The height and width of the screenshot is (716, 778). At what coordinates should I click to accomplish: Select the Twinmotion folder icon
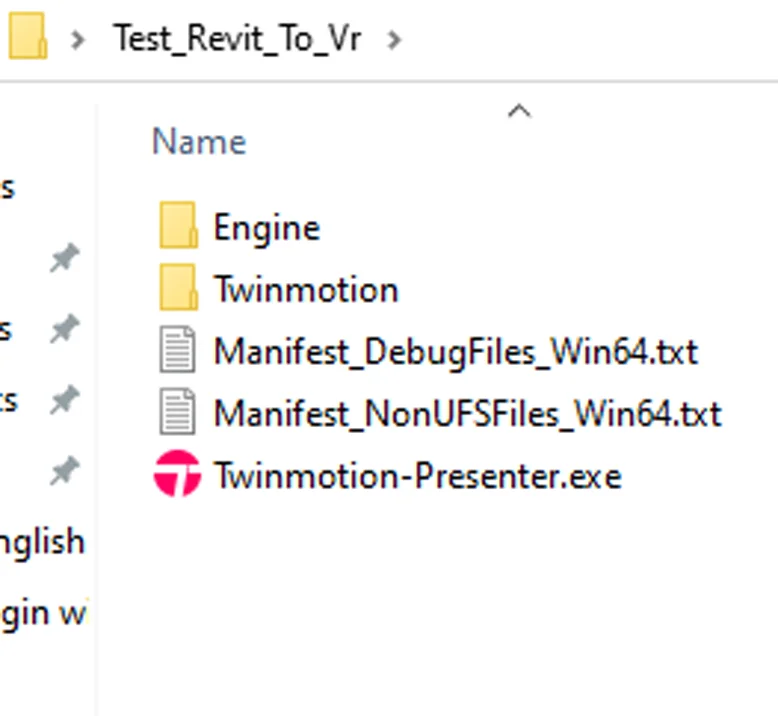click(178, 287)
